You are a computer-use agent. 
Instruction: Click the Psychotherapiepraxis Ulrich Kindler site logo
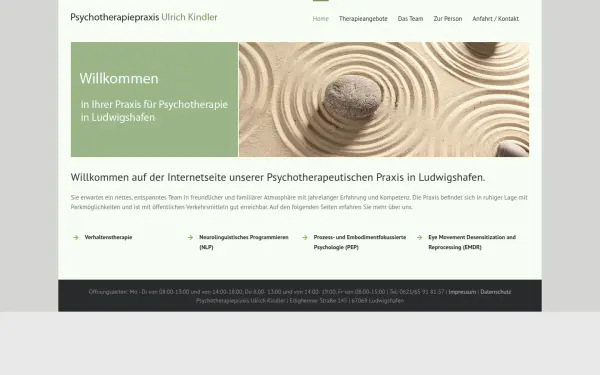[x=144, y=17]
